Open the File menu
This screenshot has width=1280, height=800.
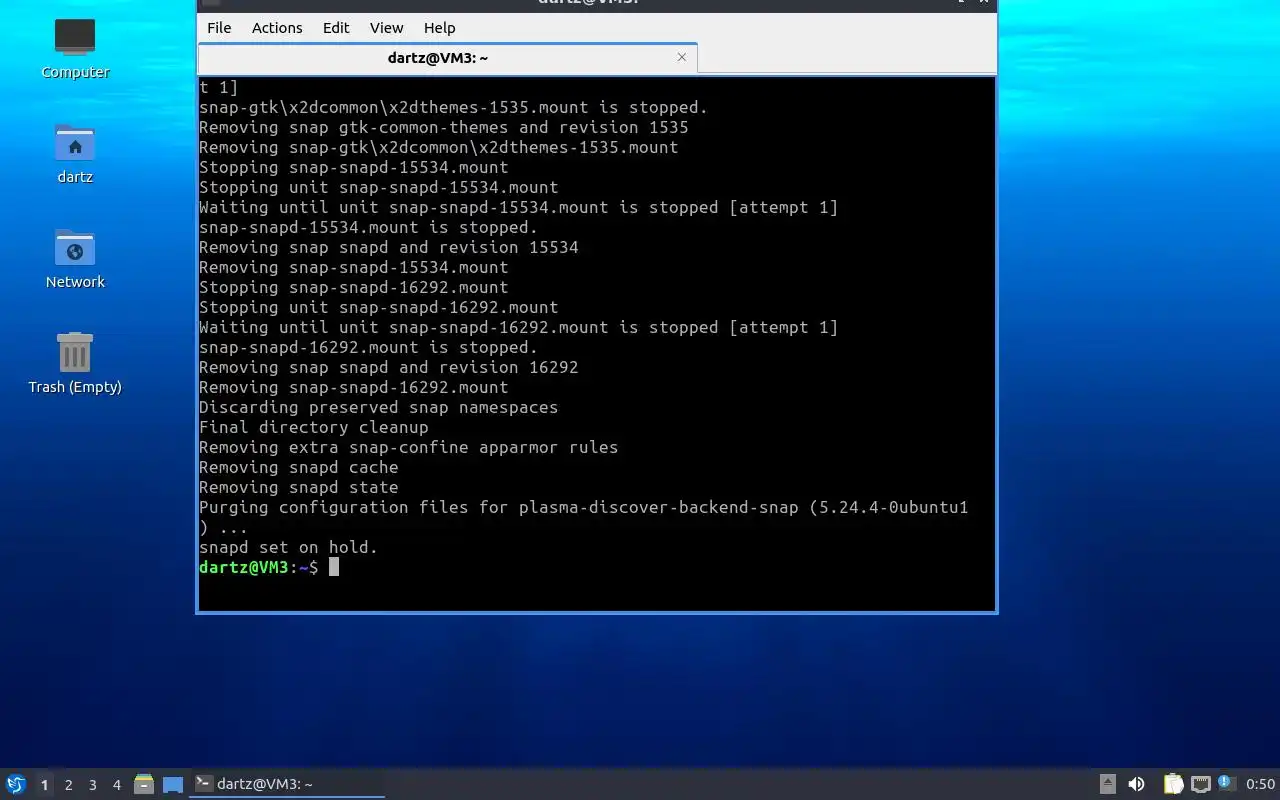(x=219, y=28)
